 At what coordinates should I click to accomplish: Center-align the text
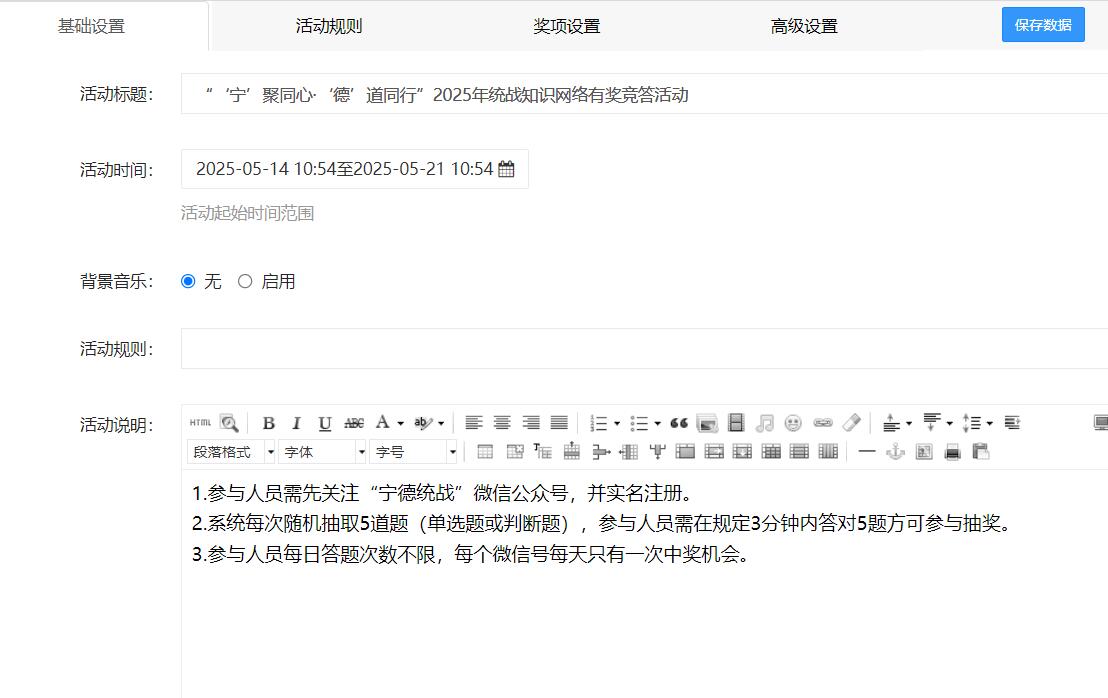(502, 423)
